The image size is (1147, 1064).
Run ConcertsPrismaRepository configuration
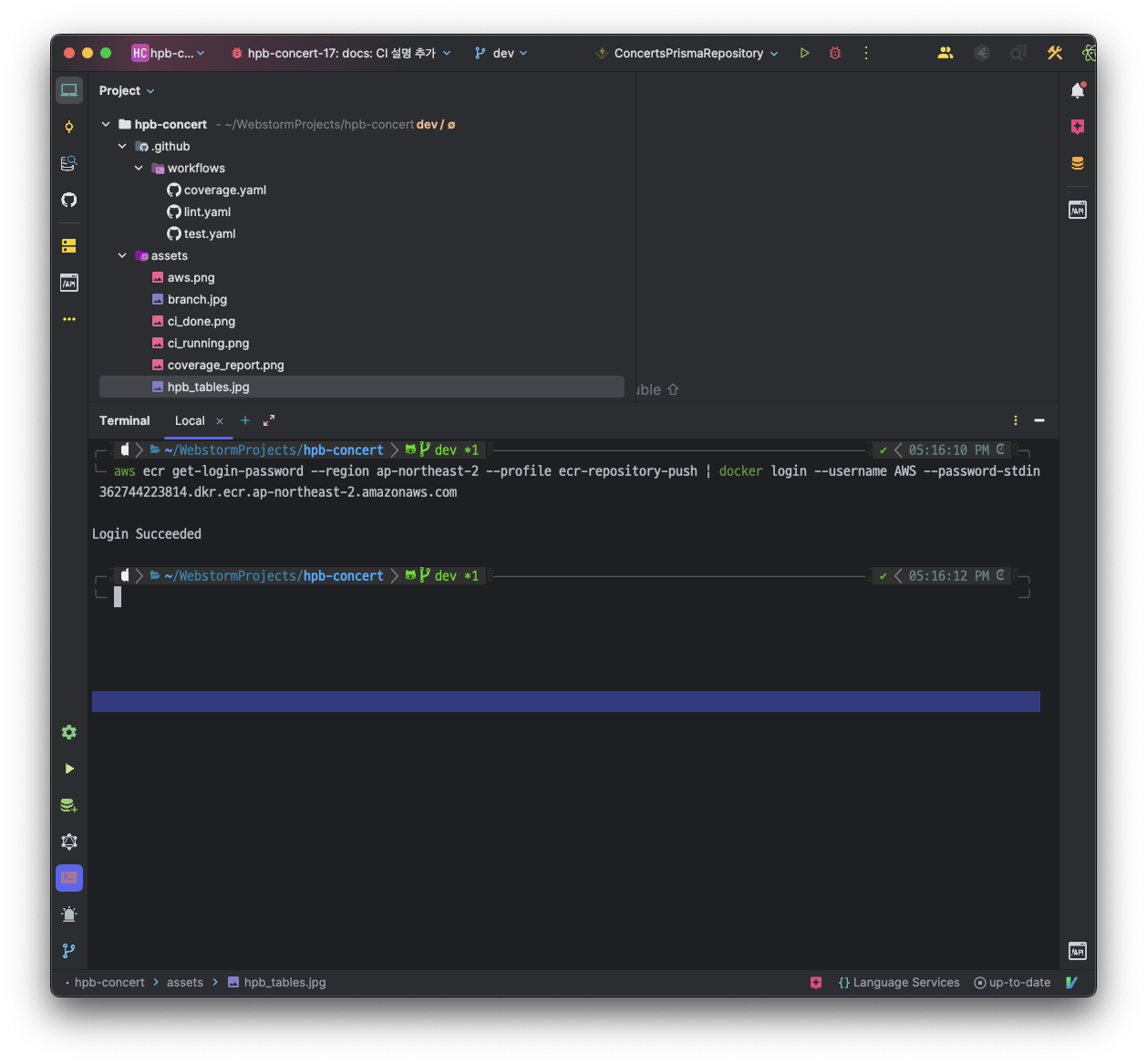[804, 53]
